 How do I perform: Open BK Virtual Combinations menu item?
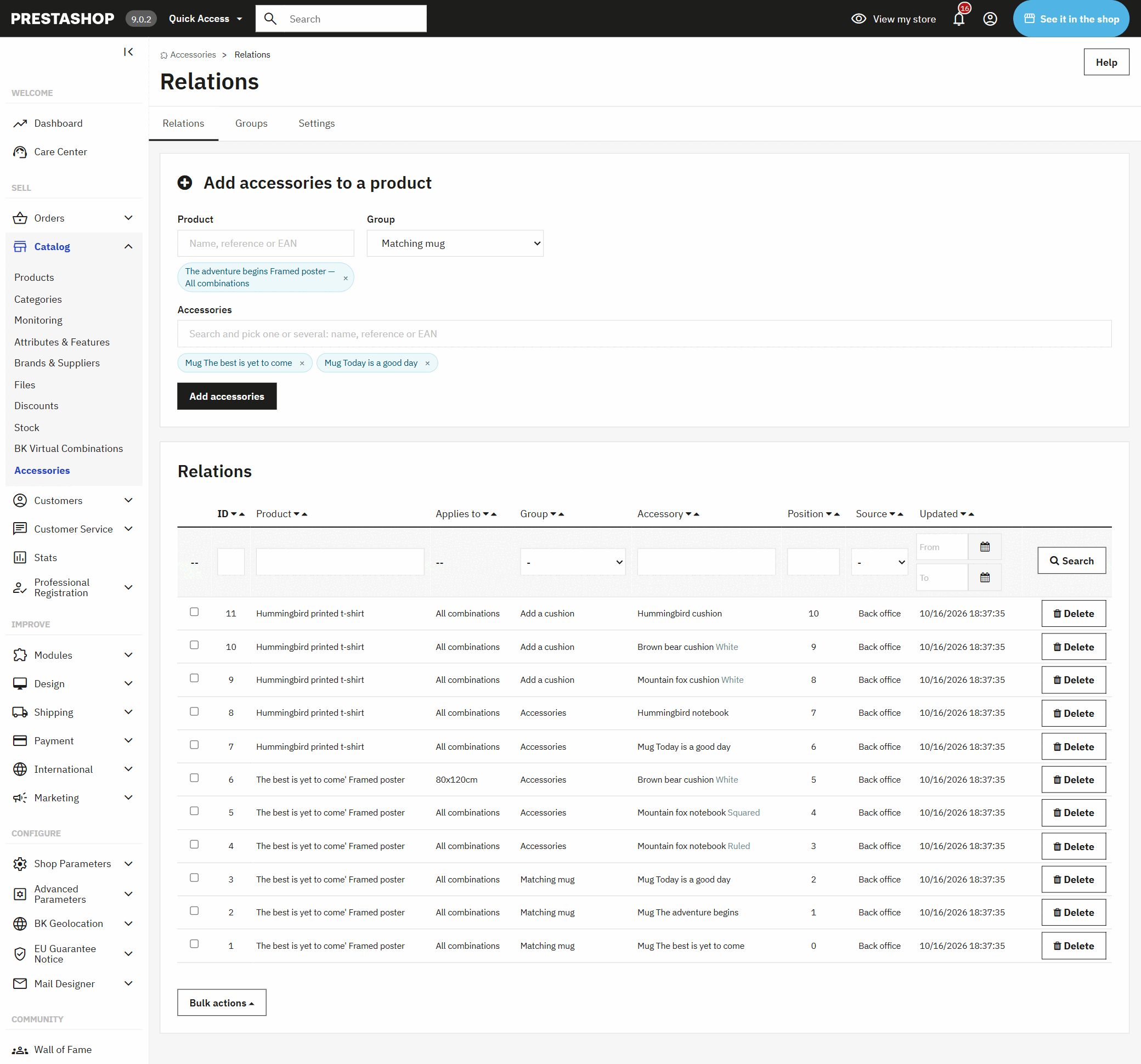pos(69,448)
